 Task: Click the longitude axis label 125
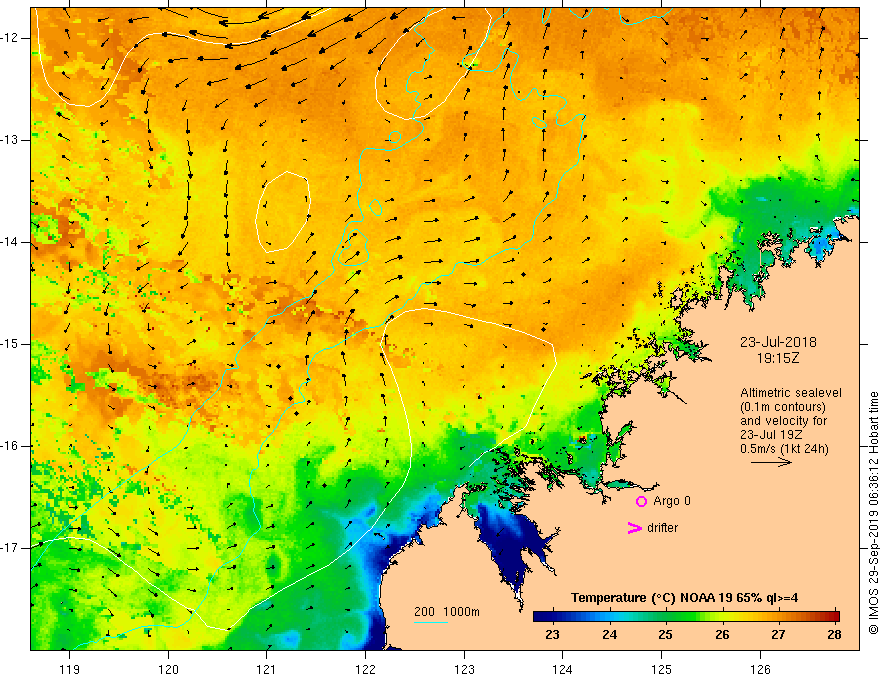point(662,669)
